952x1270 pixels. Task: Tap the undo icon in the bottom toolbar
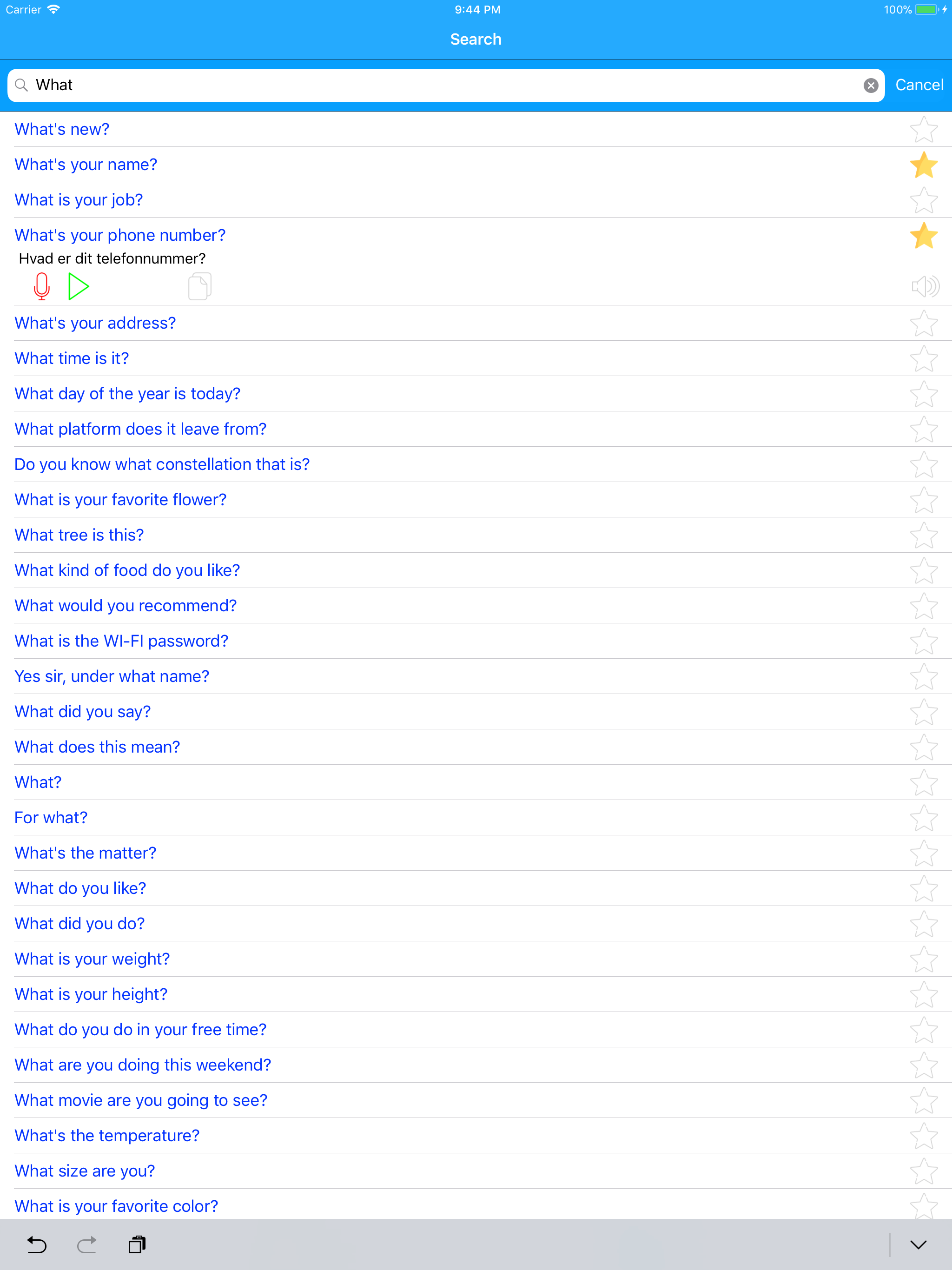coord(36,1245)
